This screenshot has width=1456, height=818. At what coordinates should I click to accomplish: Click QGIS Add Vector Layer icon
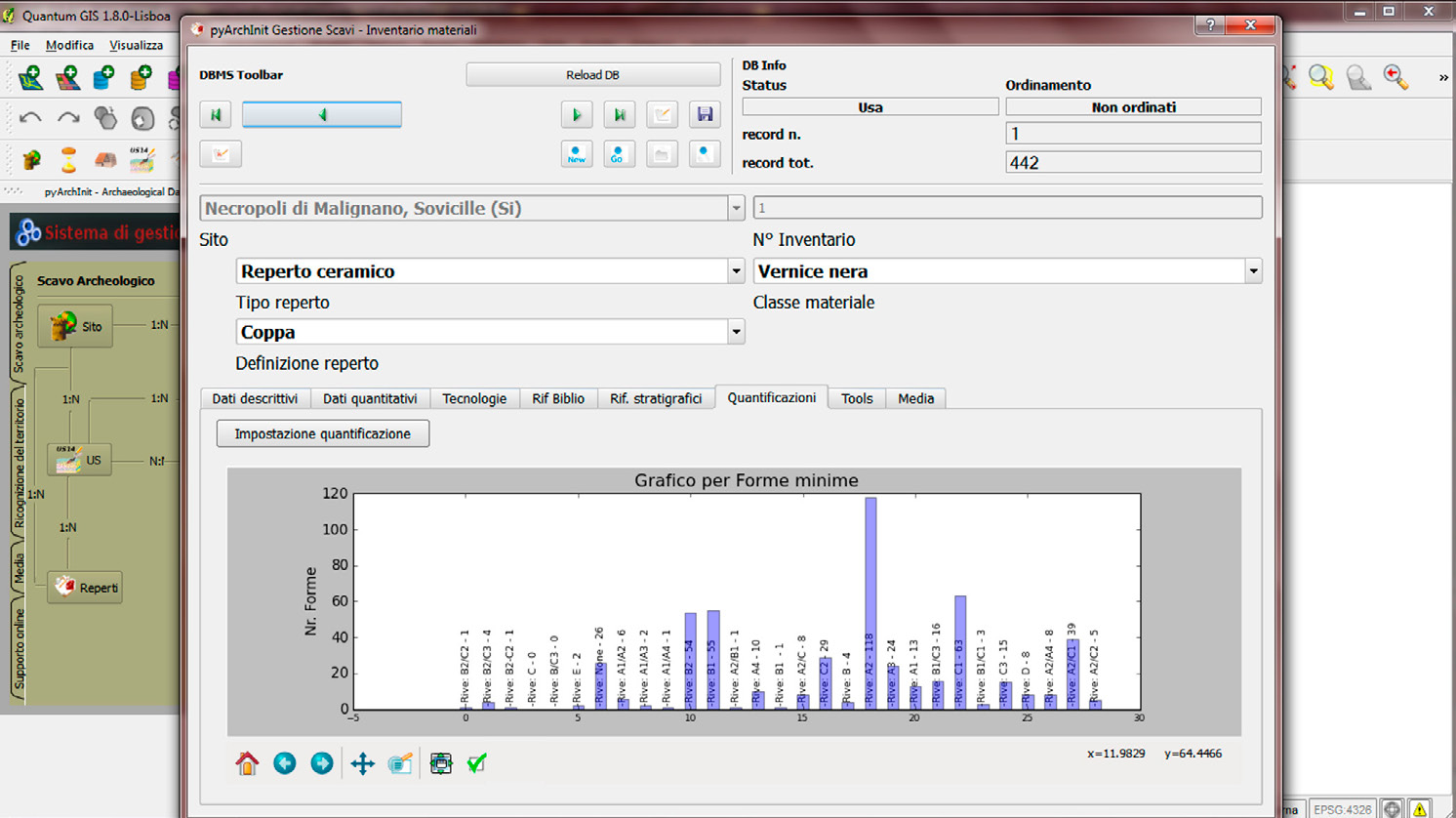pos(30,77)
